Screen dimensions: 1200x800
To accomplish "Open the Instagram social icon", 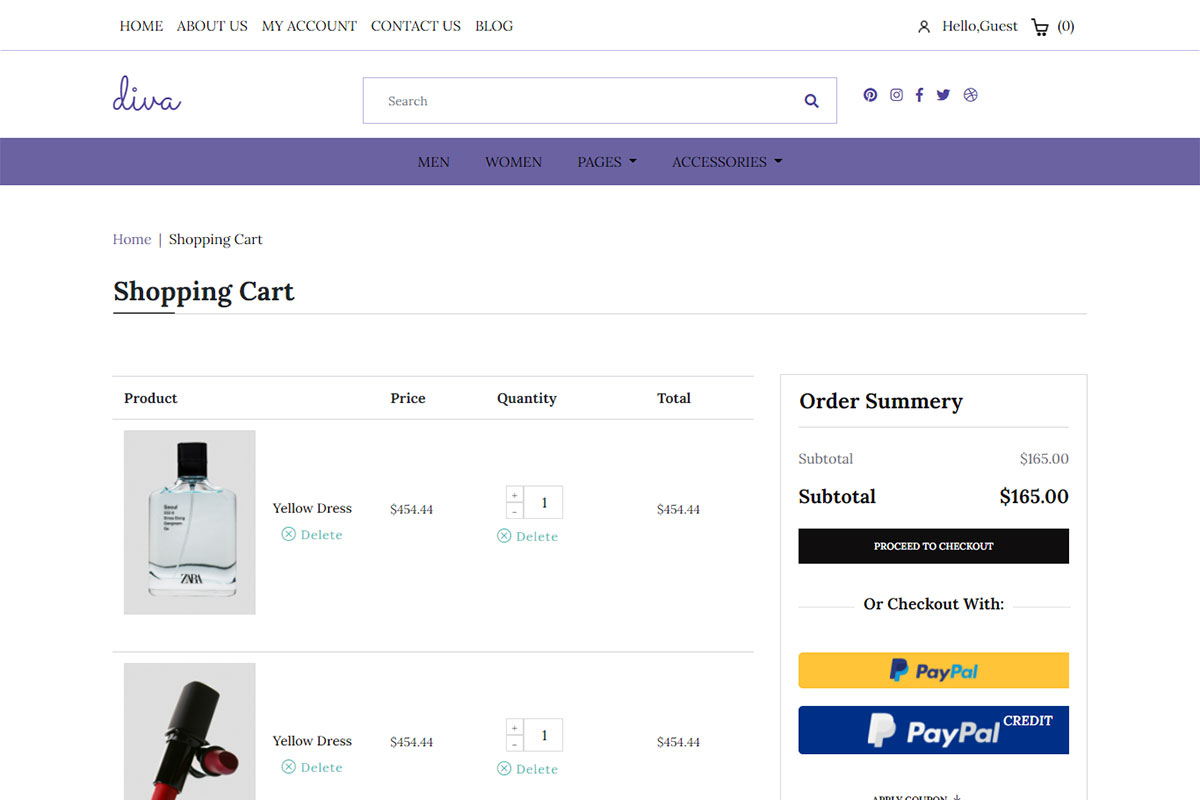I will click(x=896, y=95).
